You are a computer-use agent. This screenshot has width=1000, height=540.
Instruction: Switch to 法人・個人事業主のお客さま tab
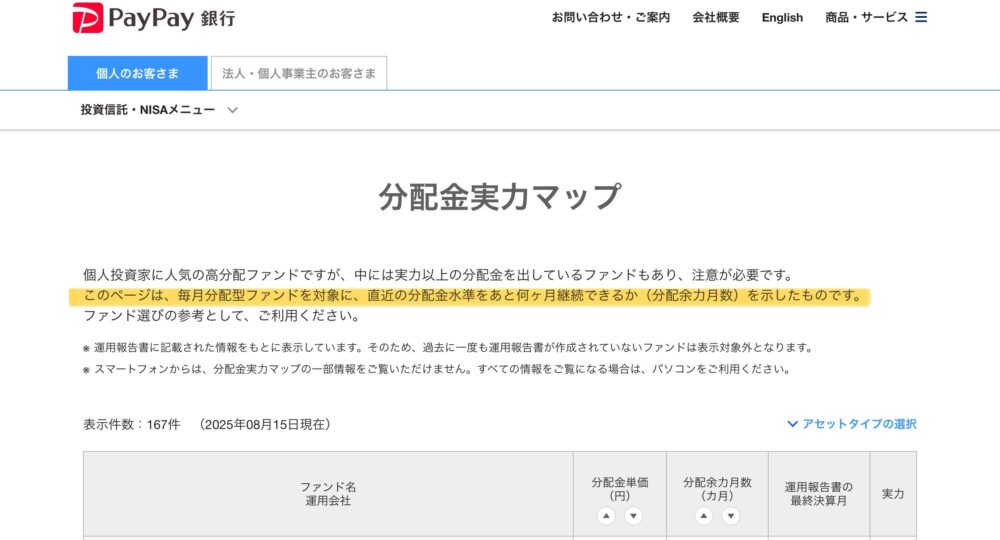tap(299, 73)
